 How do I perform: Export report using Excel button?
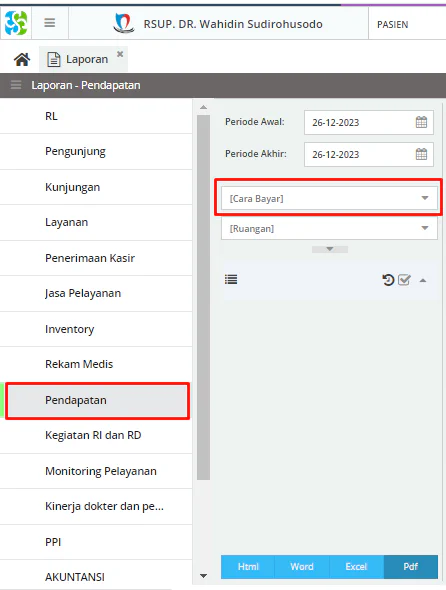point(356,567)
